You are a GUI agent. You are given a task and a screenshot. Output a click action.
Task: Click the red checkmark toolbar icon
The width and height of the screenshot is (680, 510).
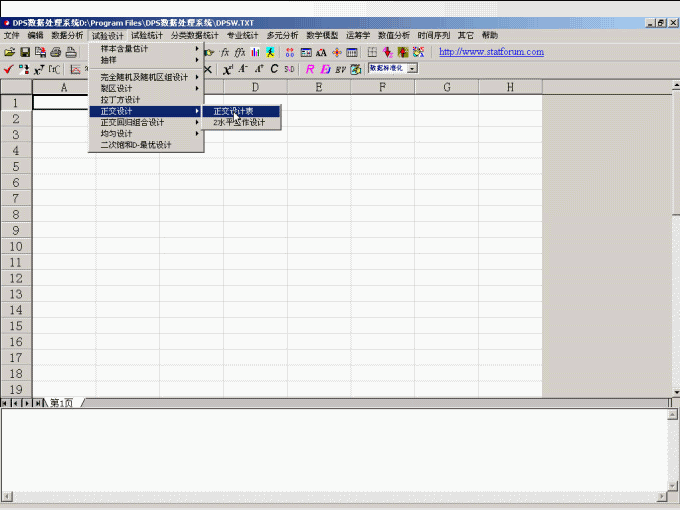pyautogui.click(x=8, y=69)
